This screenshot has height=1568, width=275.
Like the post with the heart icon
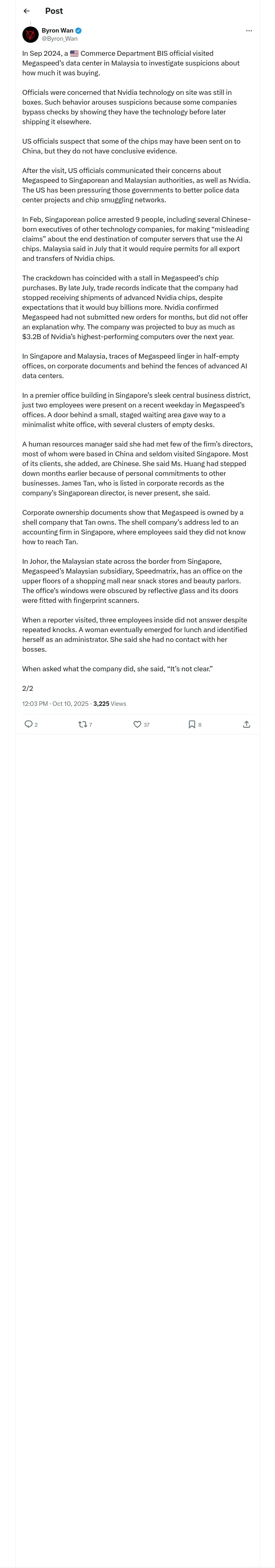pos(137,724)
